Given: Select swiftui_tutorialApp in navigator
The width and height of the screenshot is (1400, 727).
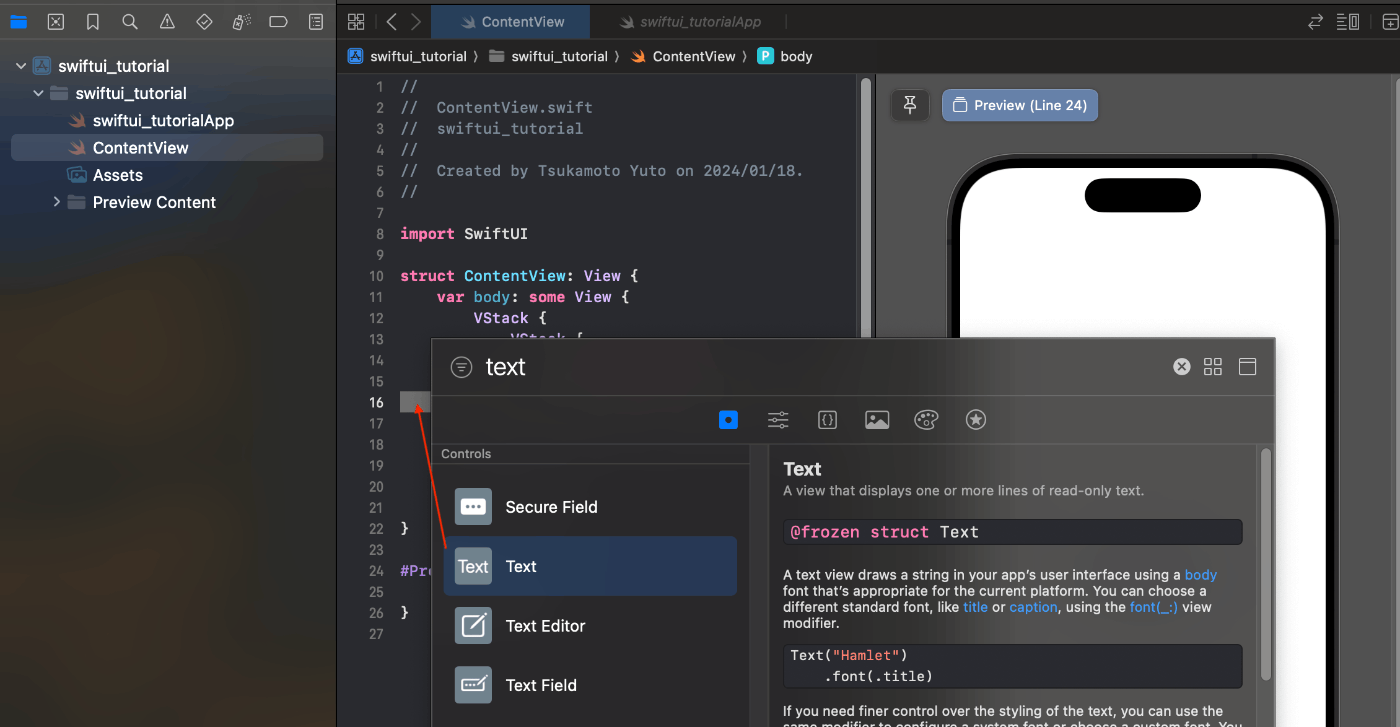Looking at the screenshot, I should click(163, 120).
